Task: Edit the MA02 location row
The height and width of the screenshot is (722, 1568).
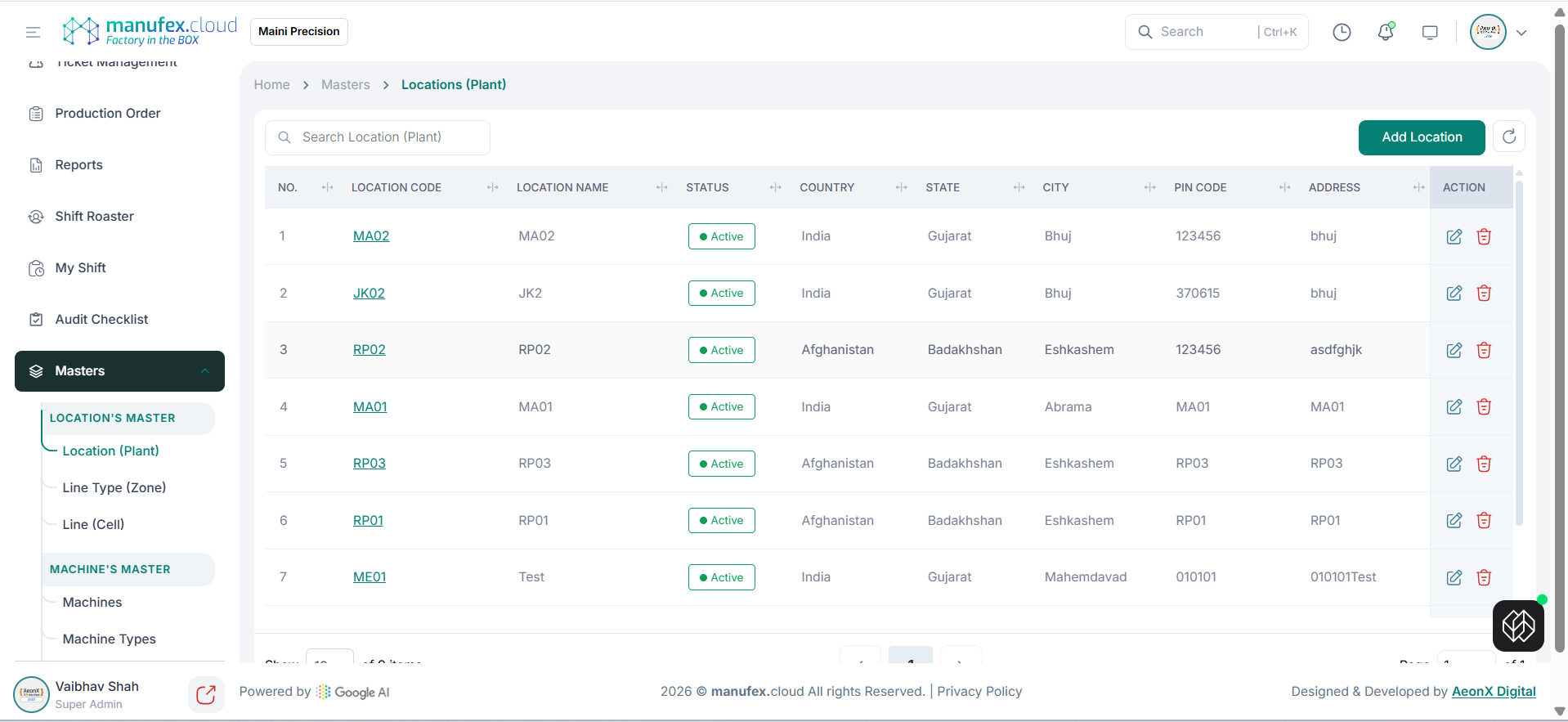Action: 1454,236
